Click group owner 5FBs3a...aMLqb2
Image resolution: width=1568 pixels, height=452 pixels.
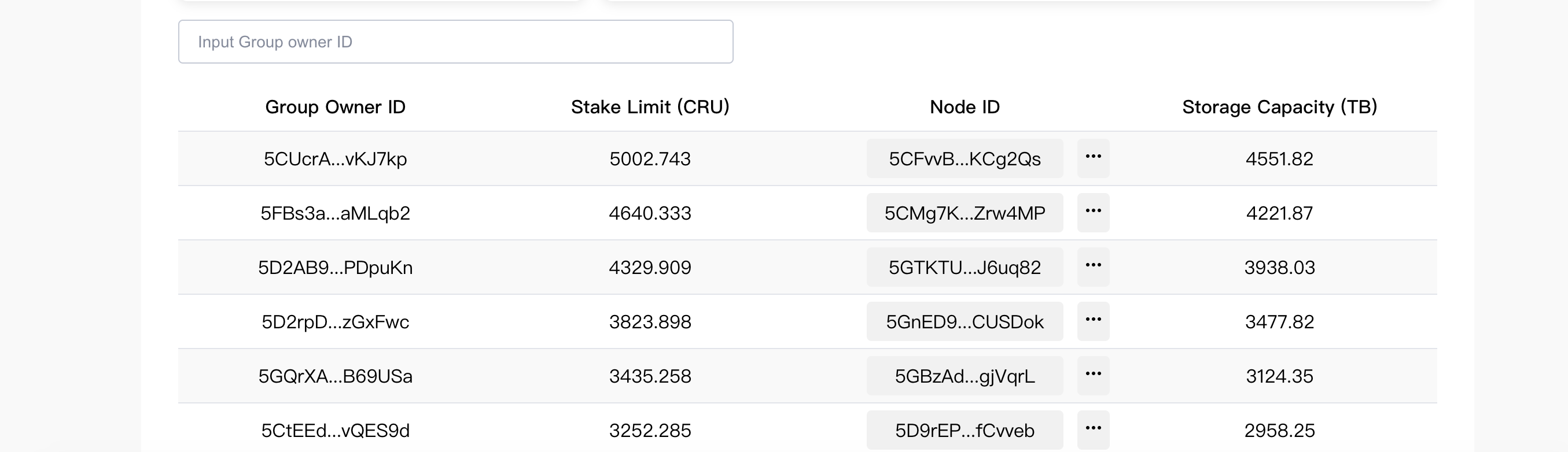pyautogui.click(x=336, y=213)
